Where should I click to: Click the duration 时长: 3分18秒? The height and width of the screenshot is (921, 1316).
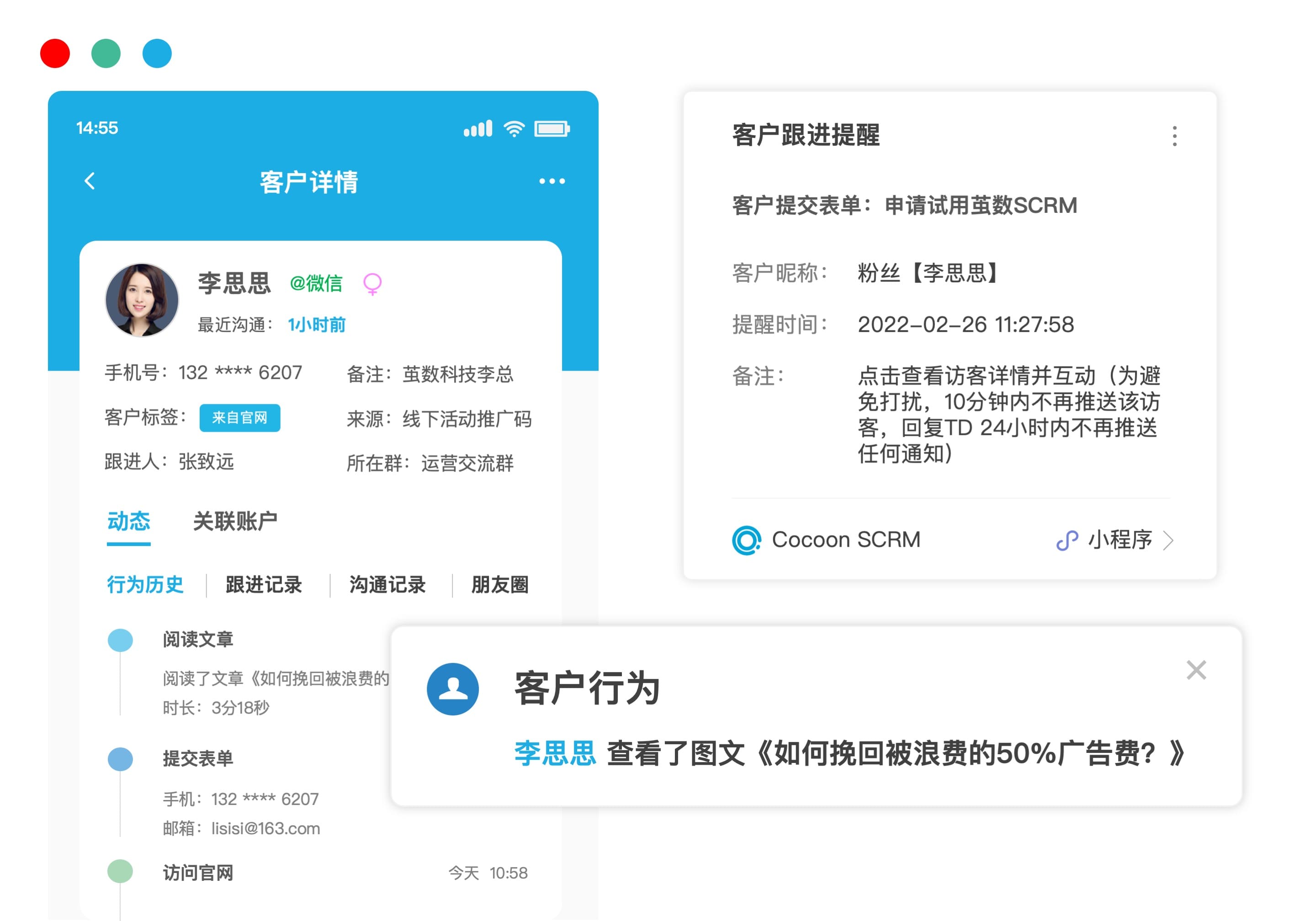coord(216,708)
